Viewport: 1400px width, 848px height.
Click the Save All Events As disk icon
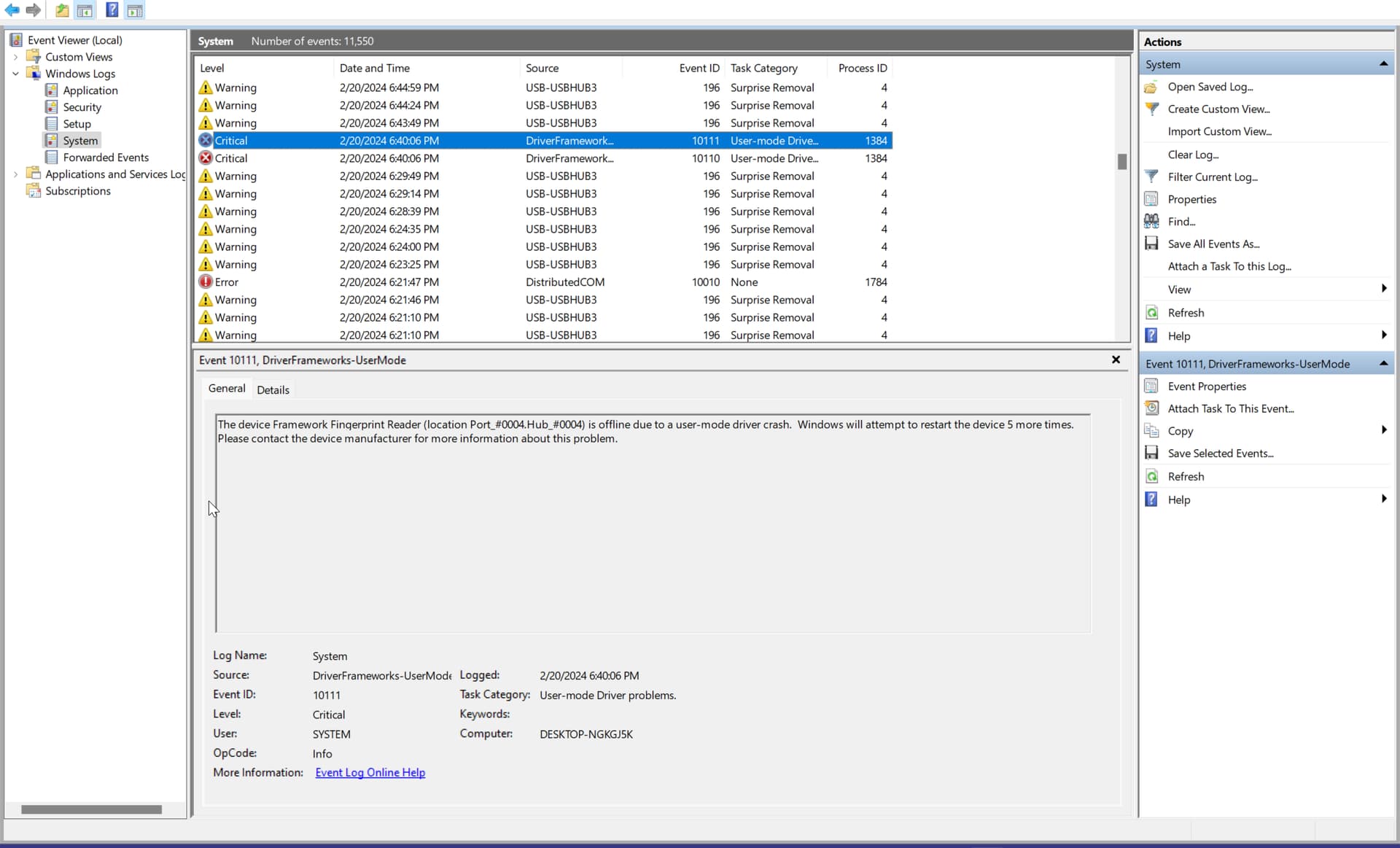(x=1151, y=244)
